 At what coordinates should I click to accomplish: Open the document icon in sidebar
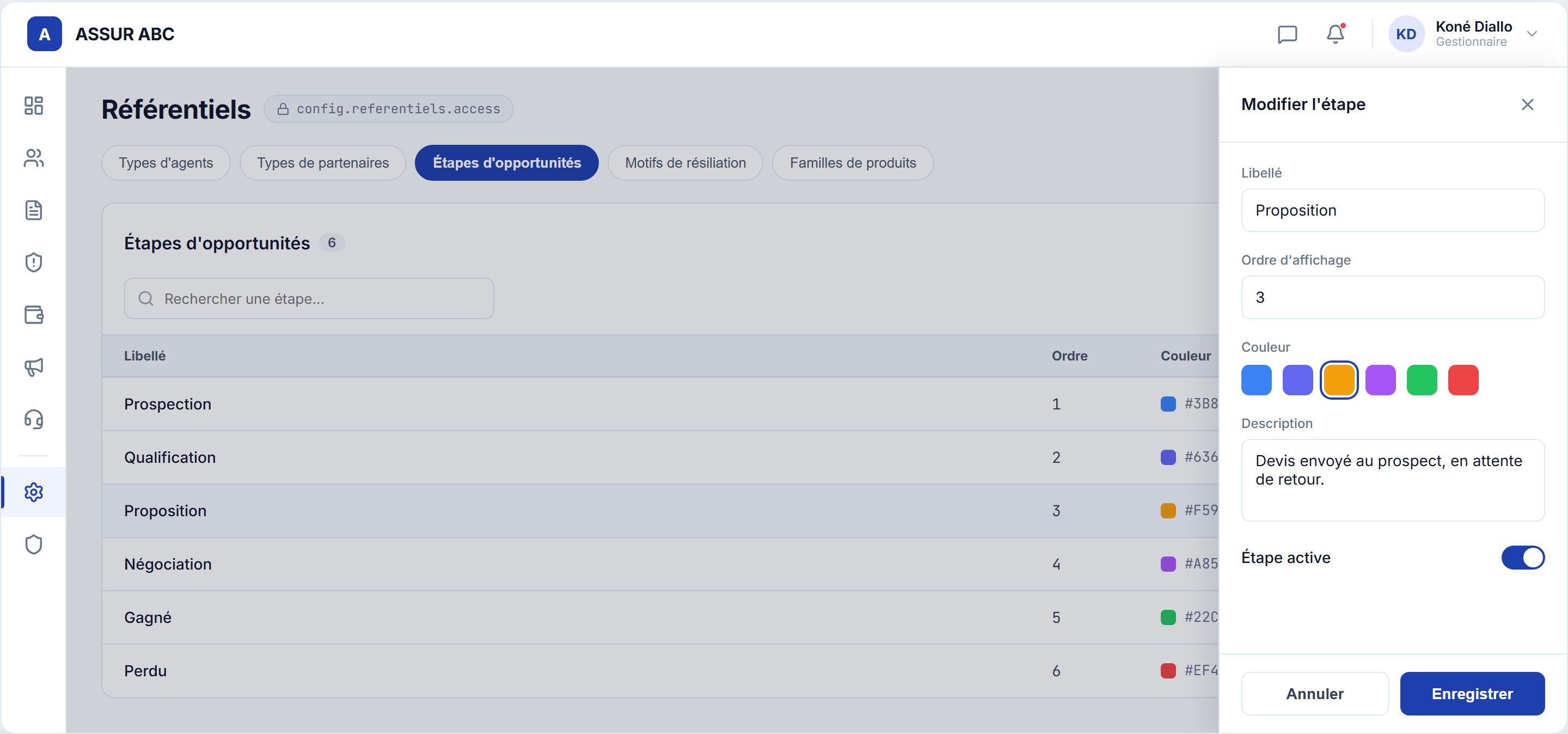coord(33,211)
